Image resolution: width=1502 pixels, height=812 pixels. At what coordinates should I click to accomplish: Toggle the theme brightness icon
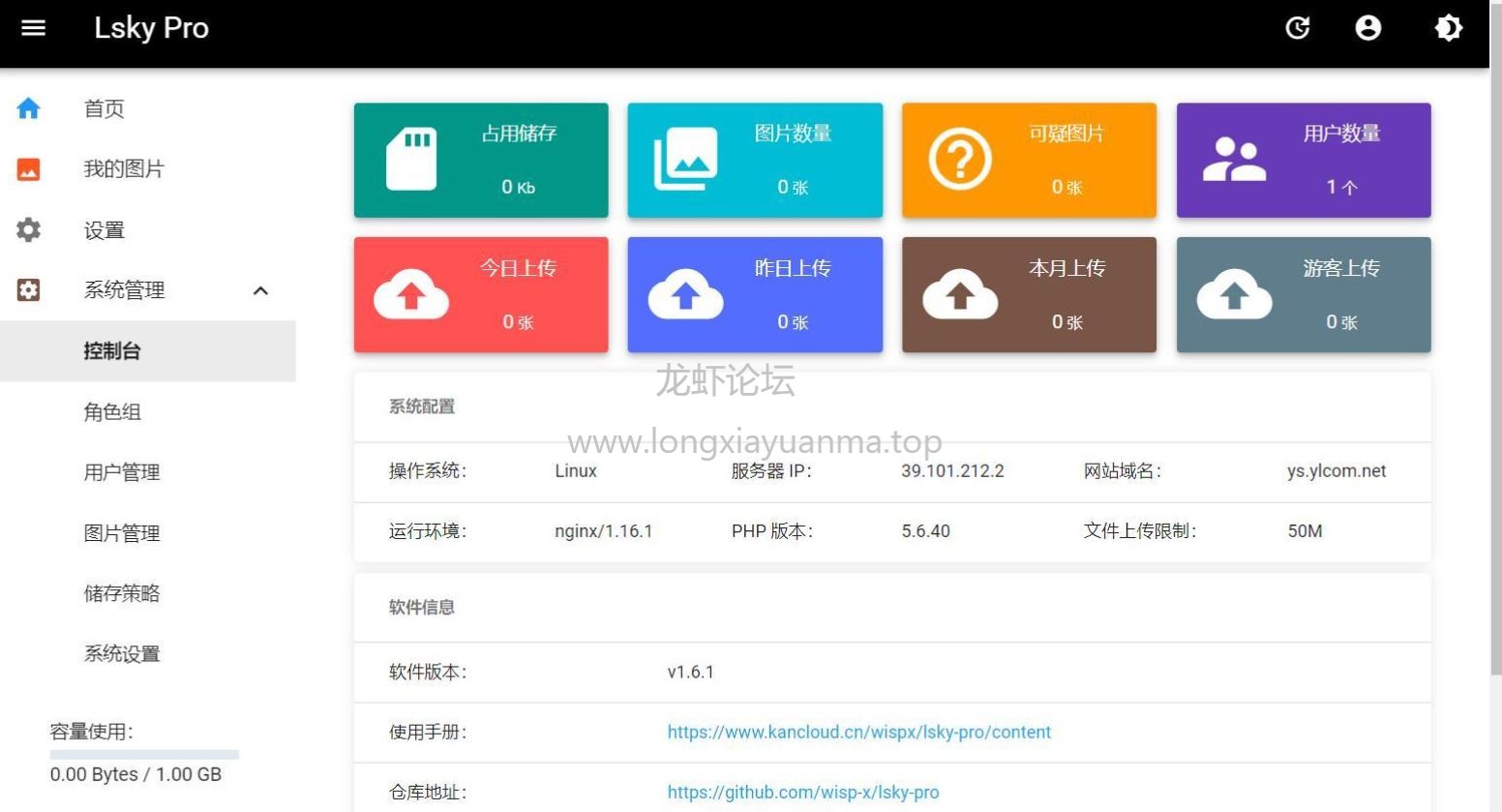[x=1449, y=28]
